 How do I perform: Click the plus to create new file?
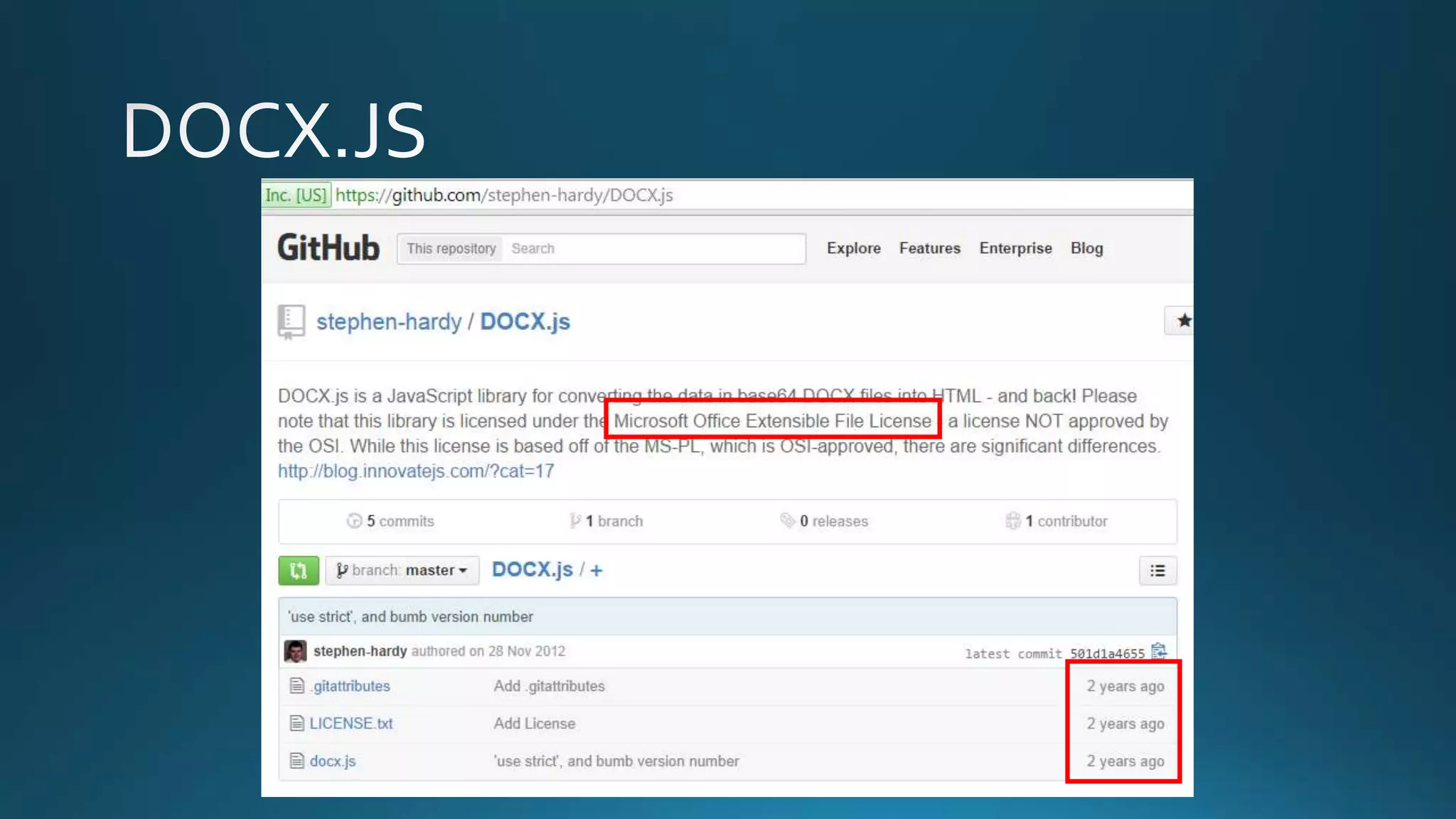(596, 570)
